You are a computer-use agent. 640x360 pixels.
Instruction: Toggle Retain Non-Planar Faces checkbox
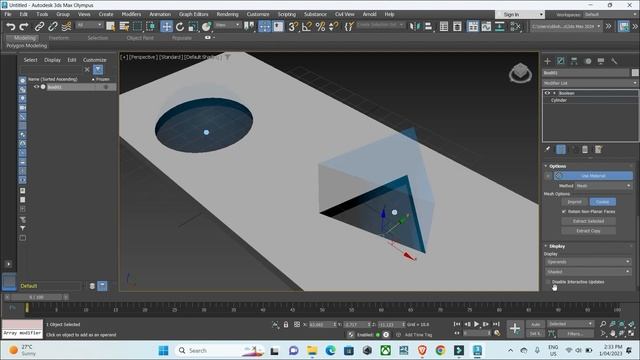564,211
